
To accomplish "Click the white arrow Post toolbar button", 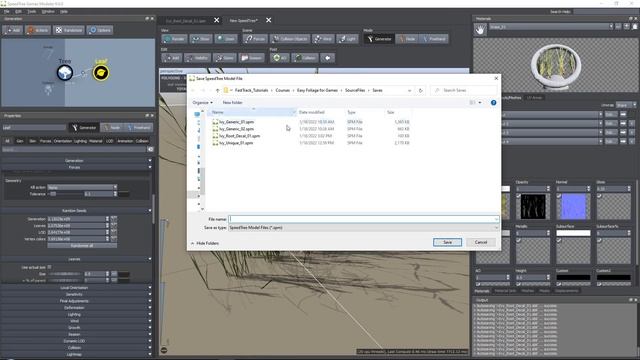I will [x=327, y=58].
